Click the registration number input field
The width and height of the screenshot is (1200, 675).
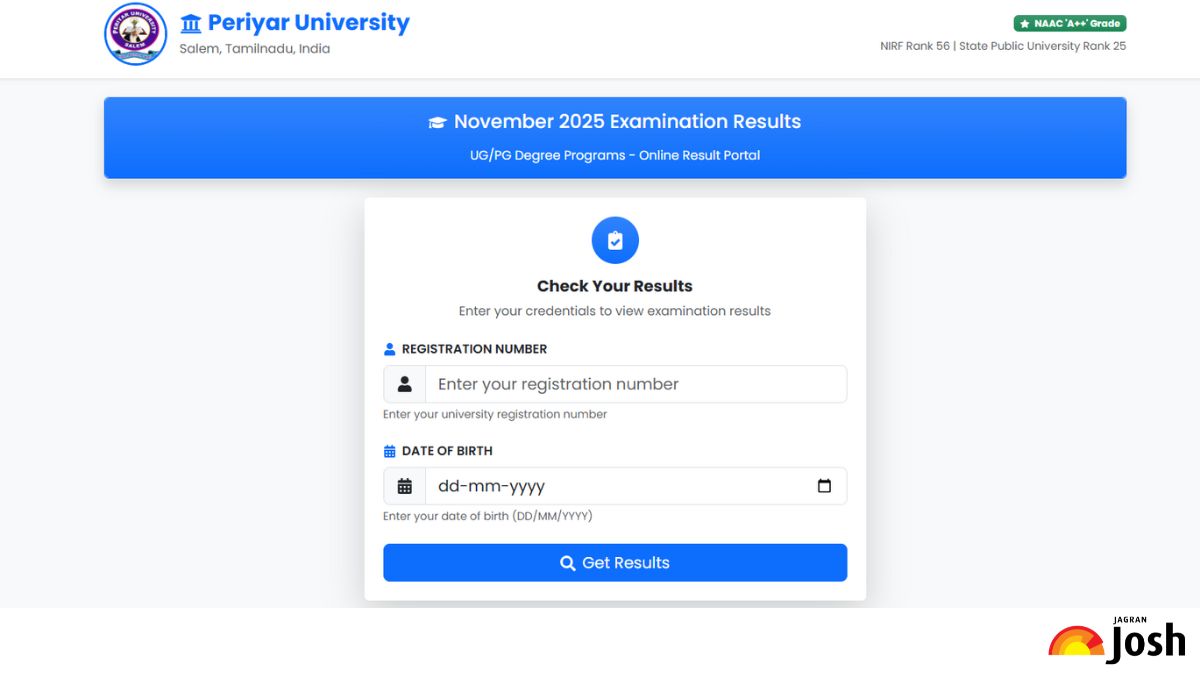click(x=636, y=384)
